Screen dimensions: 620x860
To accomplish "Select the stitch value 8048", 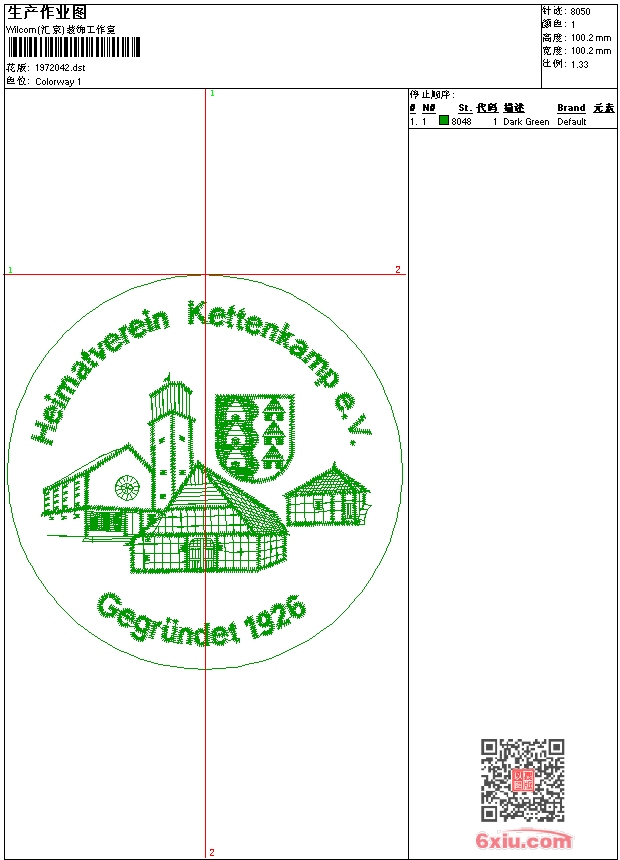I will coord(461,121).
